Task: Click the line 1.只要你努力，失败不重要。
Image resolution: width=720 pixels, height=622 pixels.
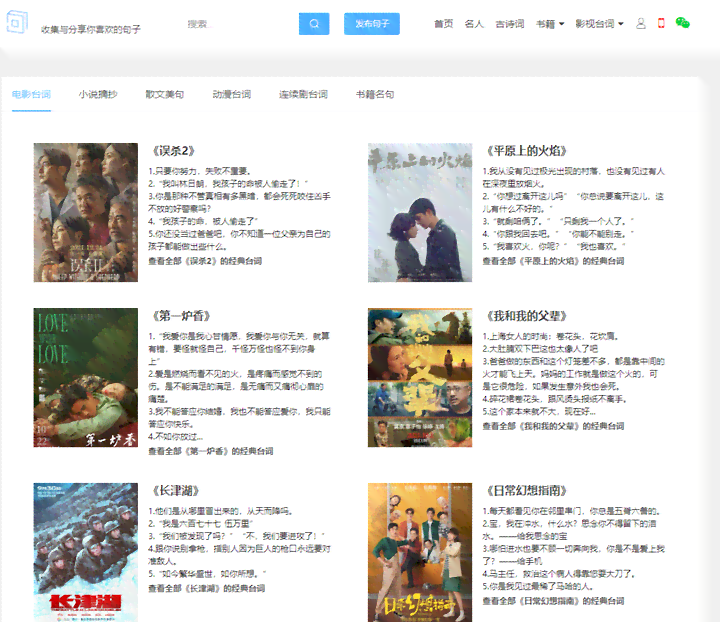Action: click(200, 171)
